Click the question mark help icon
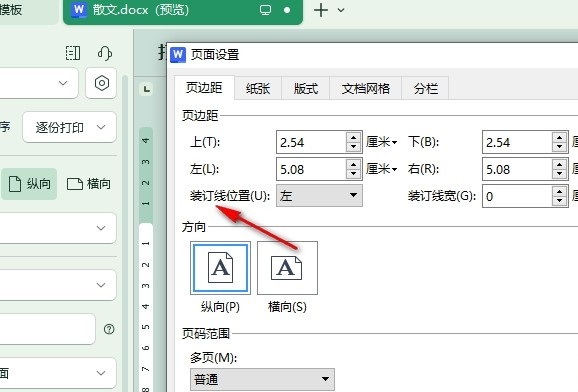 click(x=109, y=329)
